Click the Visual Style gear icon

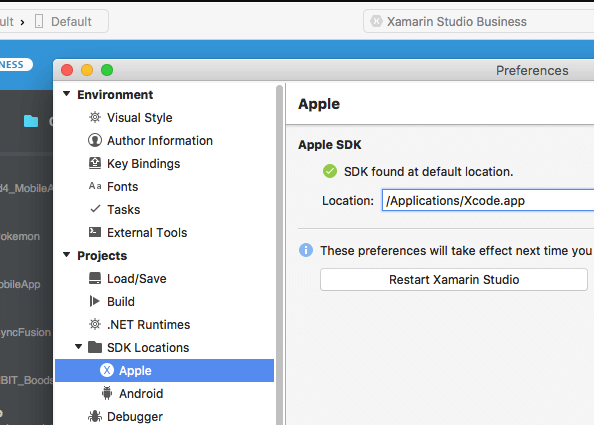tap(95, 117)
